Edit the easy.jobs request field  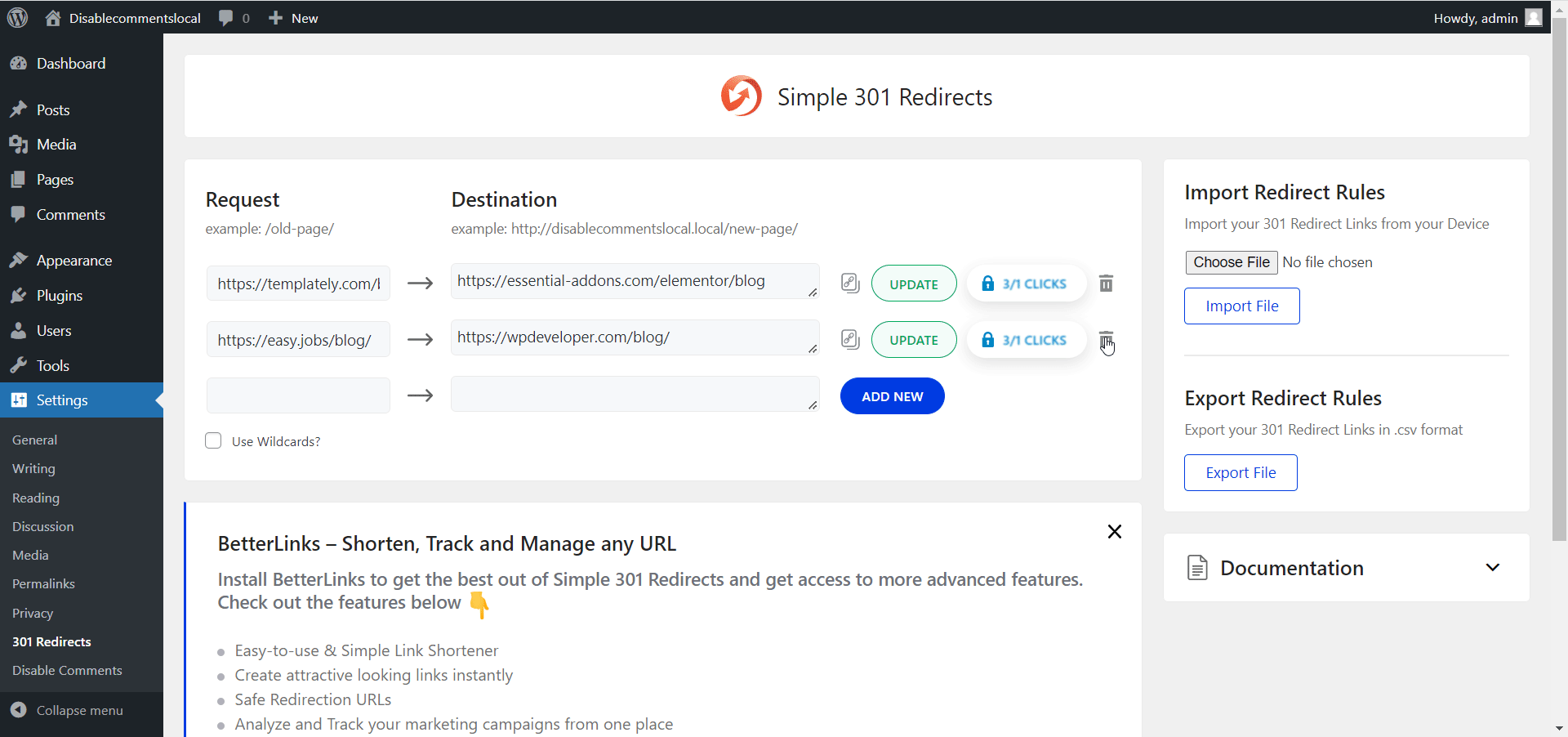(x=298, y=340)
